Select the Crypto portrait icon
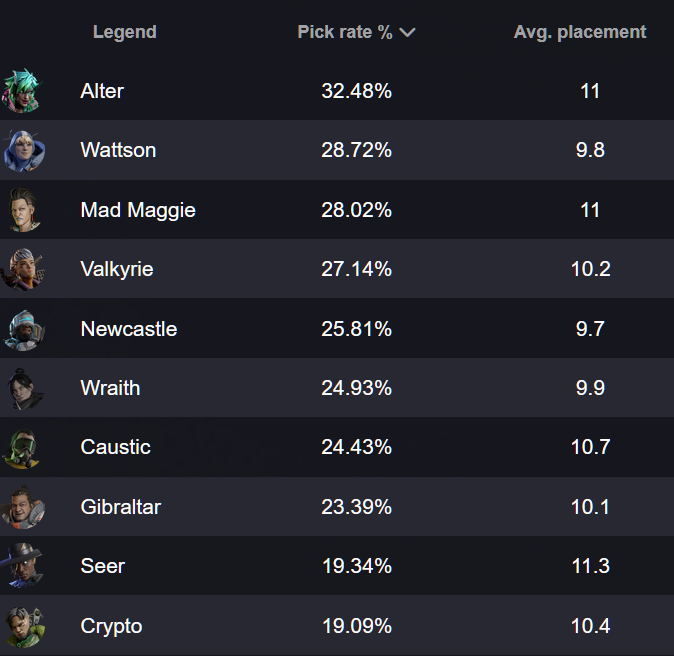This screenshot has width=674, height=656. point(21,626)
